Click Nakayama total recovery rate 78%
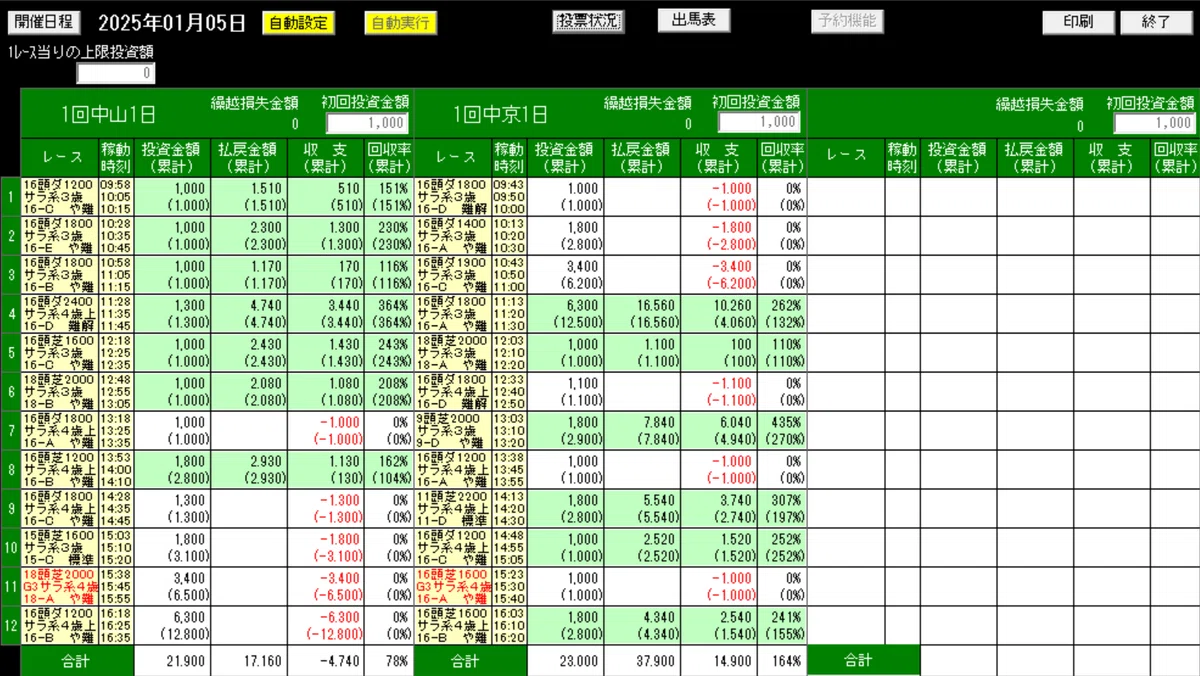The height and width of the screenshot is (676, 1200). [x=397, y=662]
